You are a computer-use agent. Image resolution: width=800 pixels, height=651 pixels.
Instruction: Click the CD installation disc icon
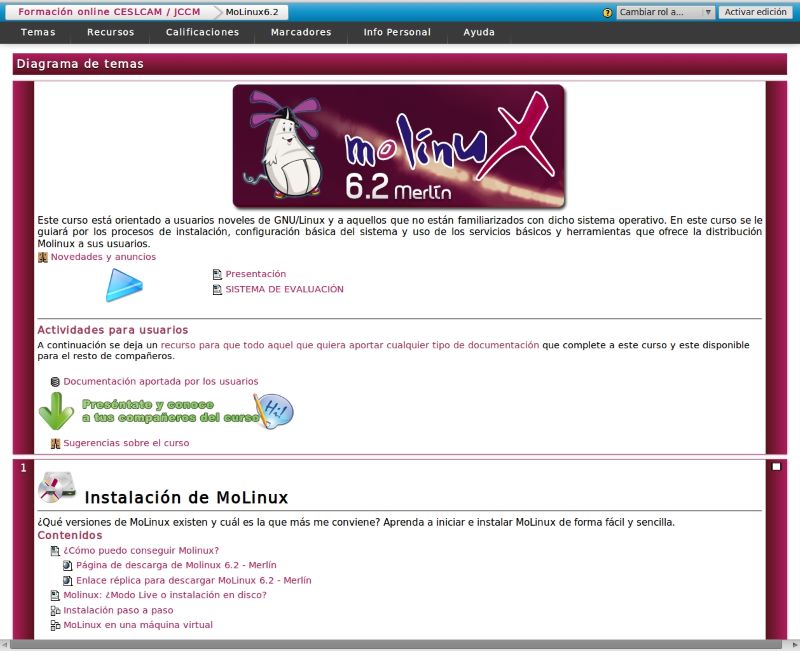click(57, 487)
